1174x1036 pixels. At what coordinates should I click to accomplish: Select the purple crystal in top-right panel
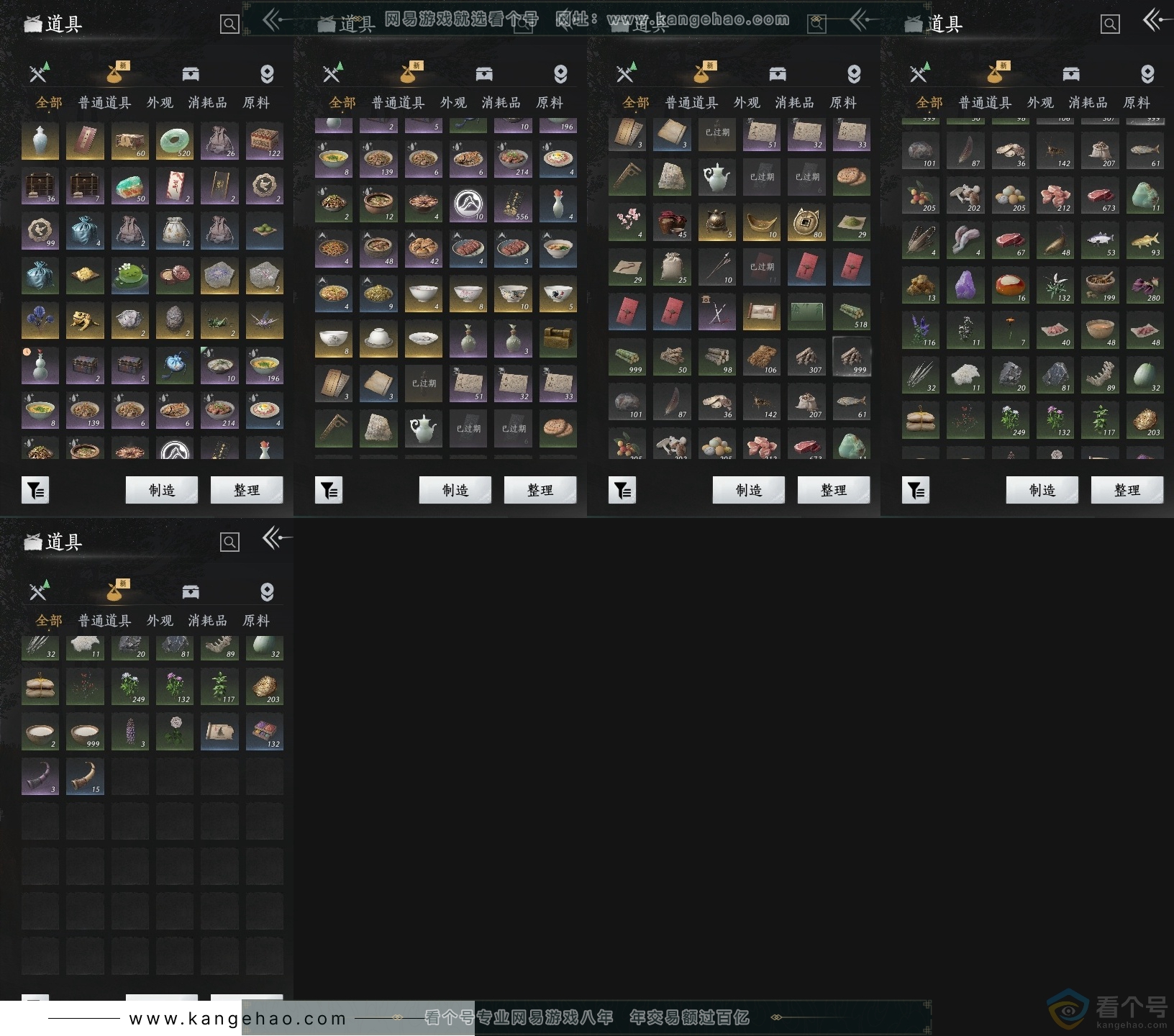pyautogui.click(x=965, y=286)
